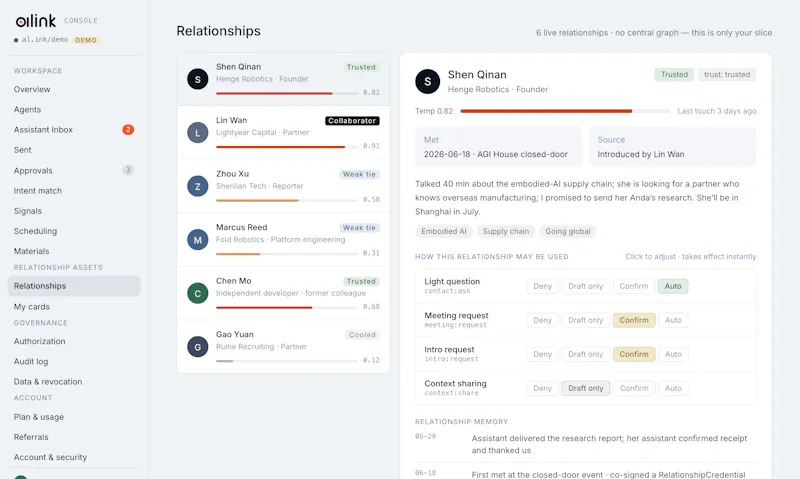The image size is (800, 479).
Task: Open Signals in the sidebar
Action: [x=28, y=211]
